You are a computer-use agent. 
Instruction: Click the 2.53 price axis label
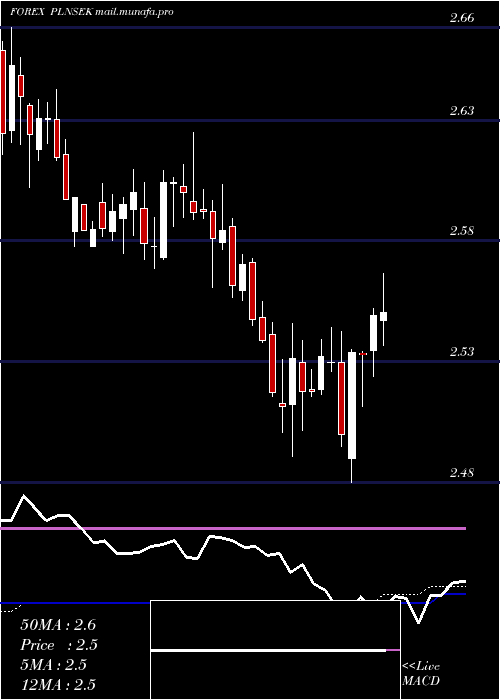462,352
